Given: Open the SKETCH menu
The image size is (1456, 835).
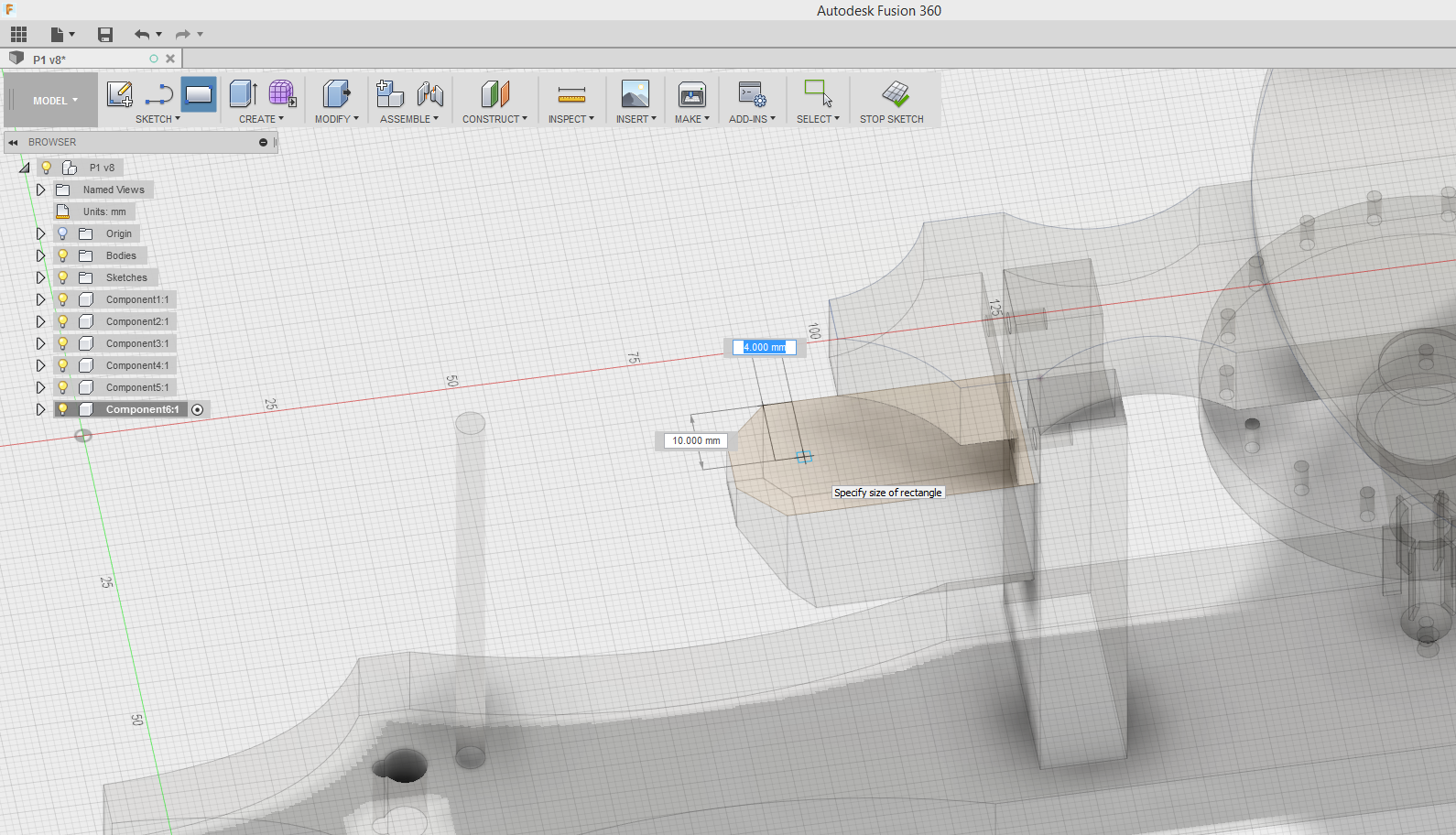Looking at the screenshot, I should [158, 119].
